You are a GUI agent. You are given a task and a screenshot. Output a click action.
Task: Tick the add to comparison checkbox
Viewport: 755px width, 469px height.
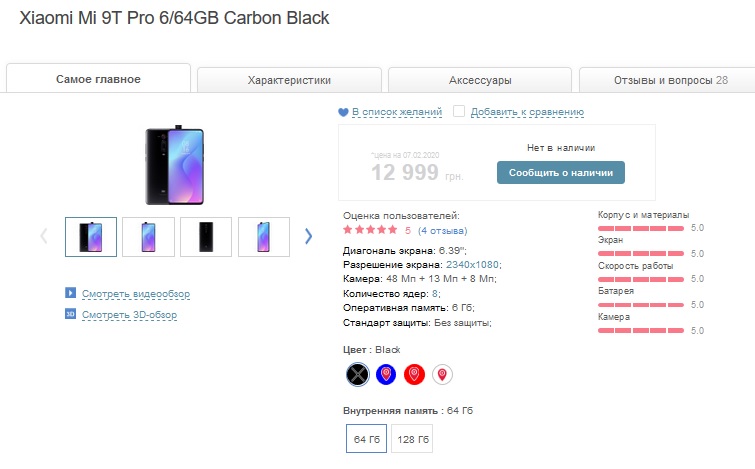click(459, 112)
